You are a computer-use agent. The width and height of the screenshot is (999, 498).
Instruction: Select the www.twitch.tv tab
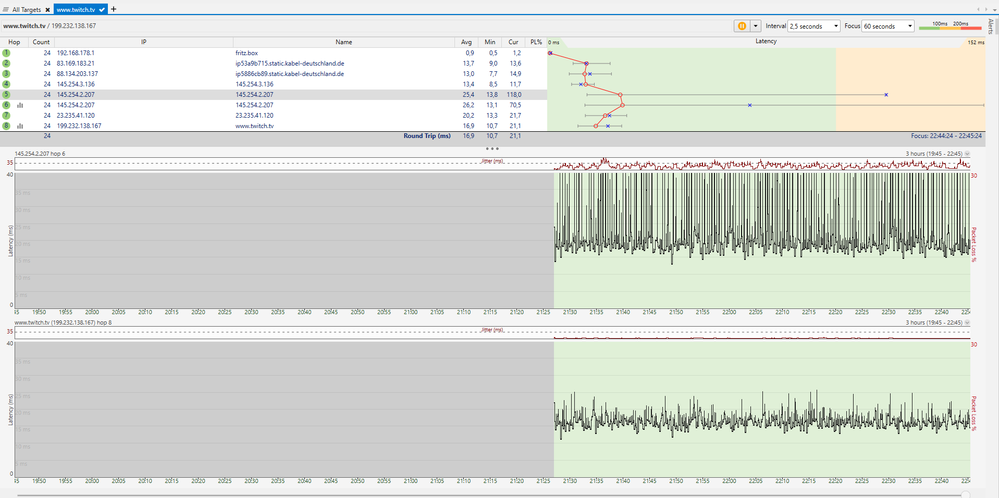(x=76, y=8)
